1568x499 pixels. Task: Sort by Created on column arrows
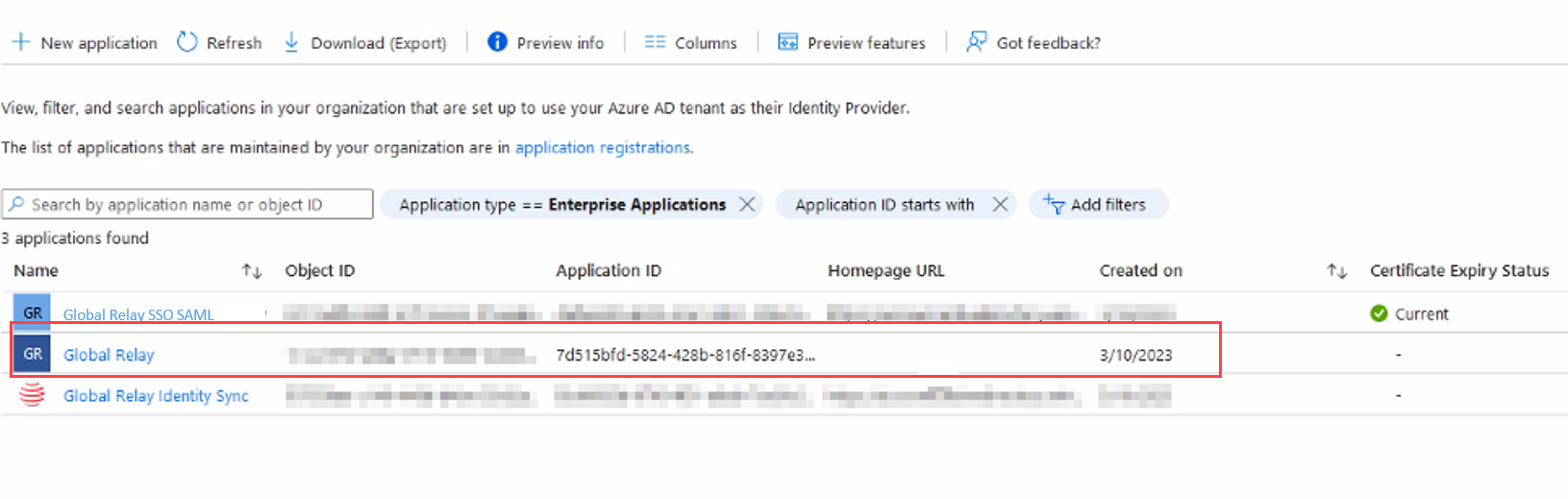point(1336,271)
